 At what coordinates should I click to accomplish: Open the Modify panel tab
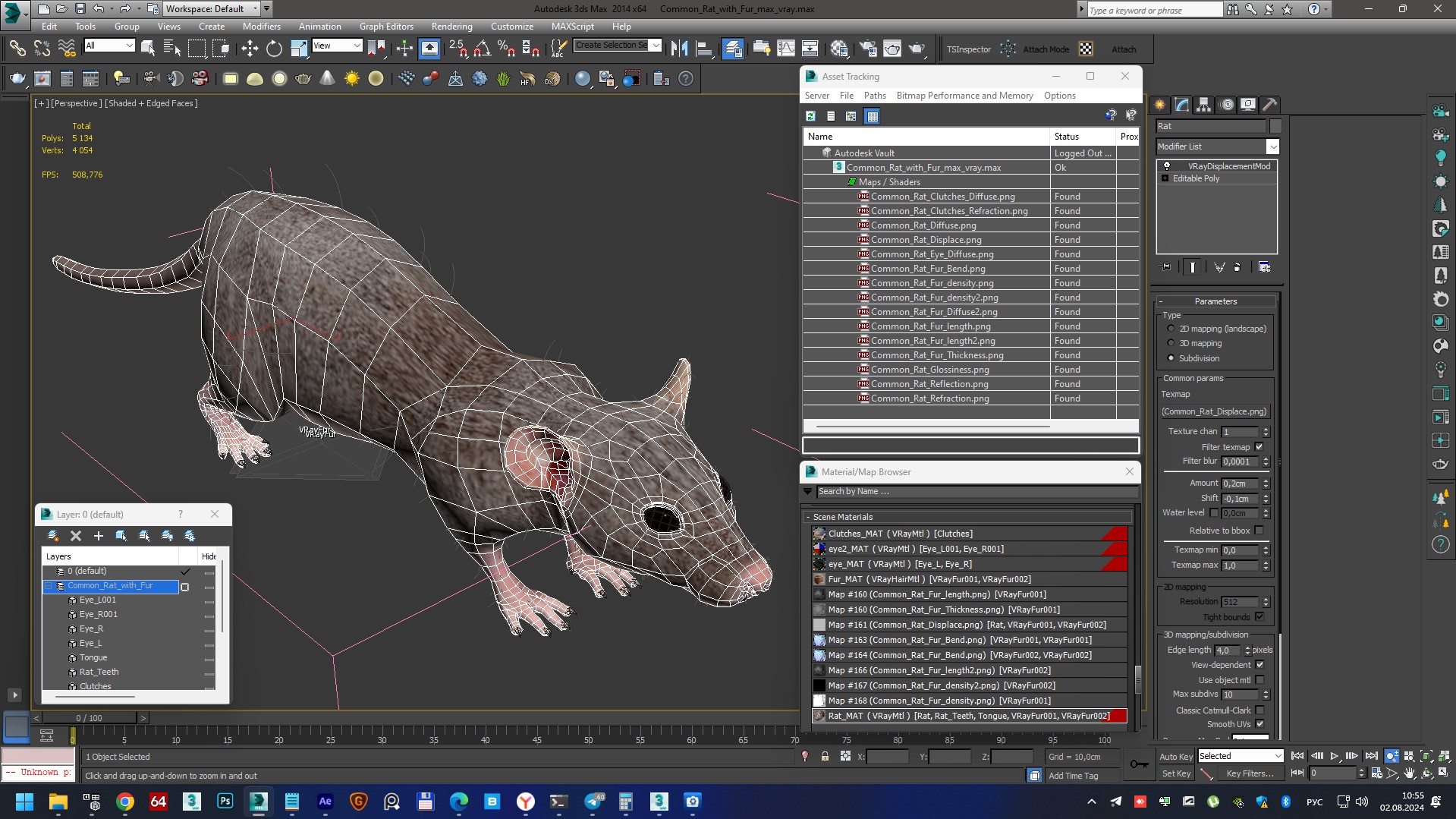pyautogui.click(x=1181, y=105)
